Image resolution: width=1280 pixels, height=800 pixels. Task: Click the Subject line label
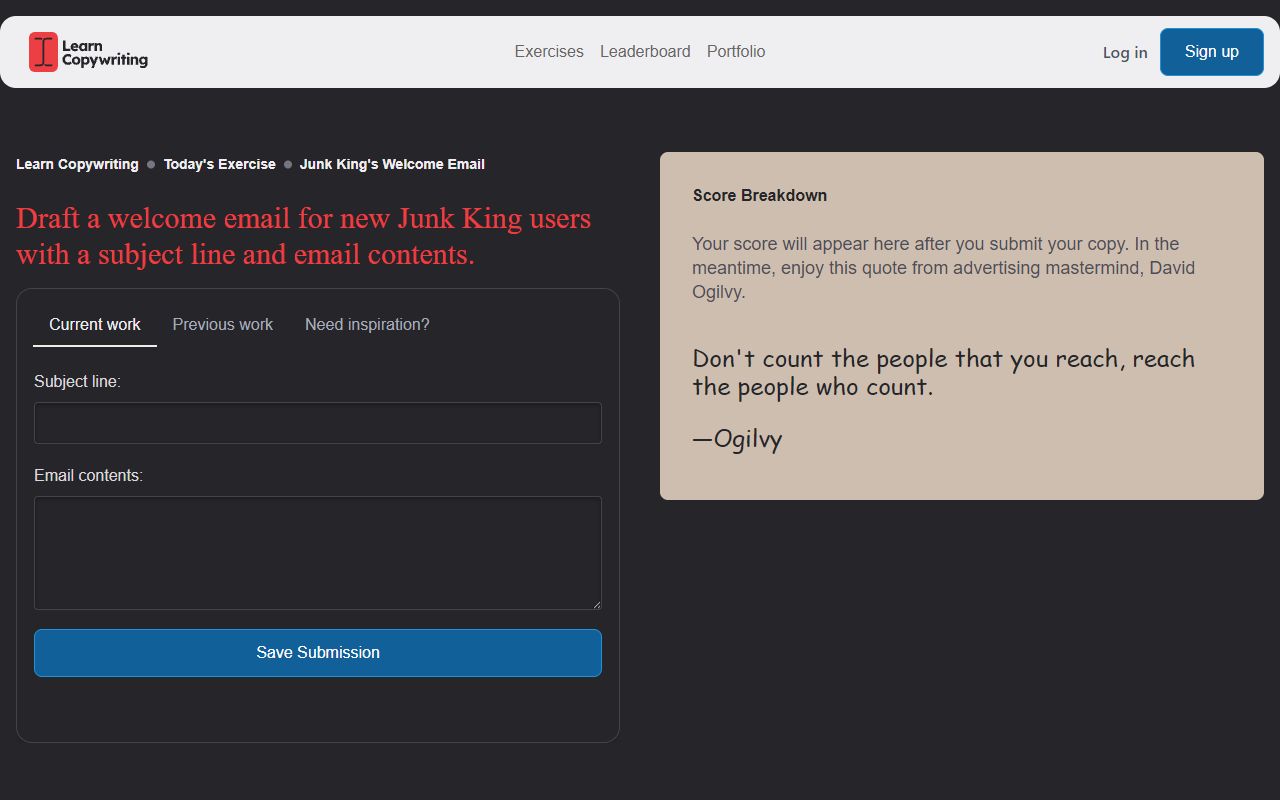point(76,381)
